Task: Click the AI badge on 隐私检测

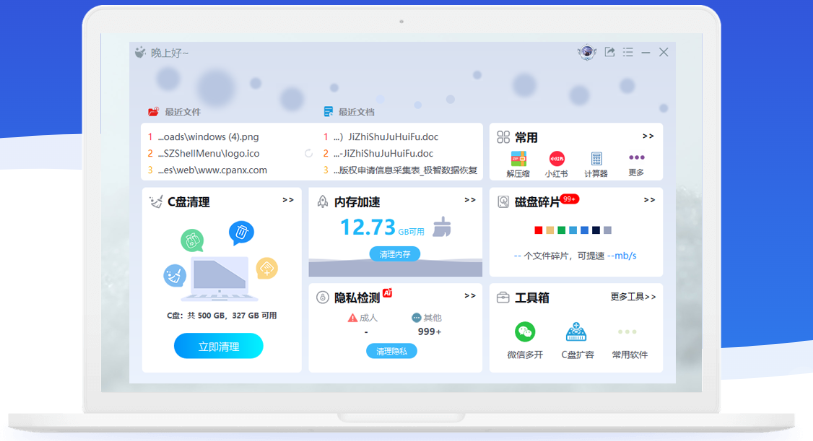Action: coord(387,293)
